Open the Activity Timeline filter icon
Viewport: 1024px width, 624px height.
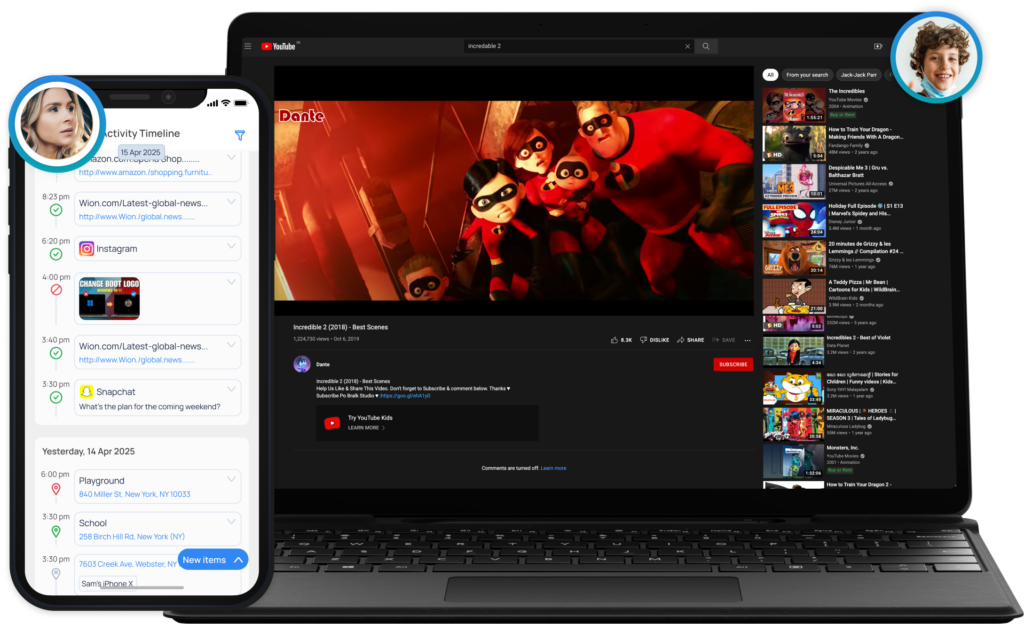pyautogui.click(x=240, y=135)
